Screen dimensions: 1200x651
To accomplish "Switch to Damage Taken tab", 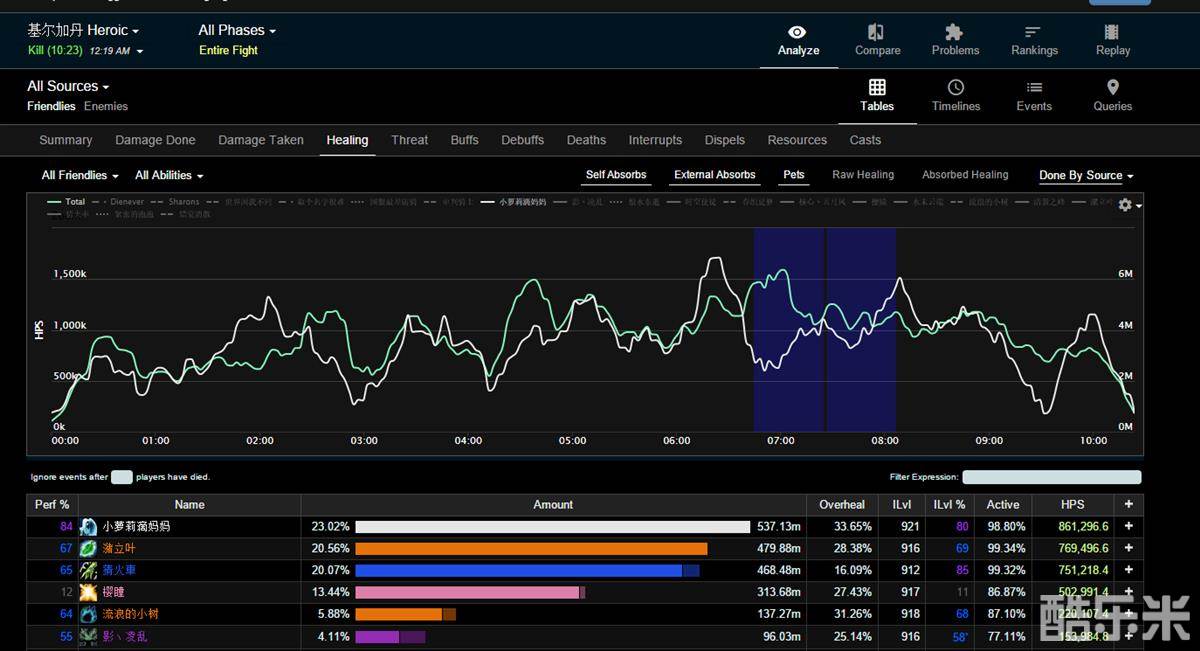I will click(x=260, y=140).
